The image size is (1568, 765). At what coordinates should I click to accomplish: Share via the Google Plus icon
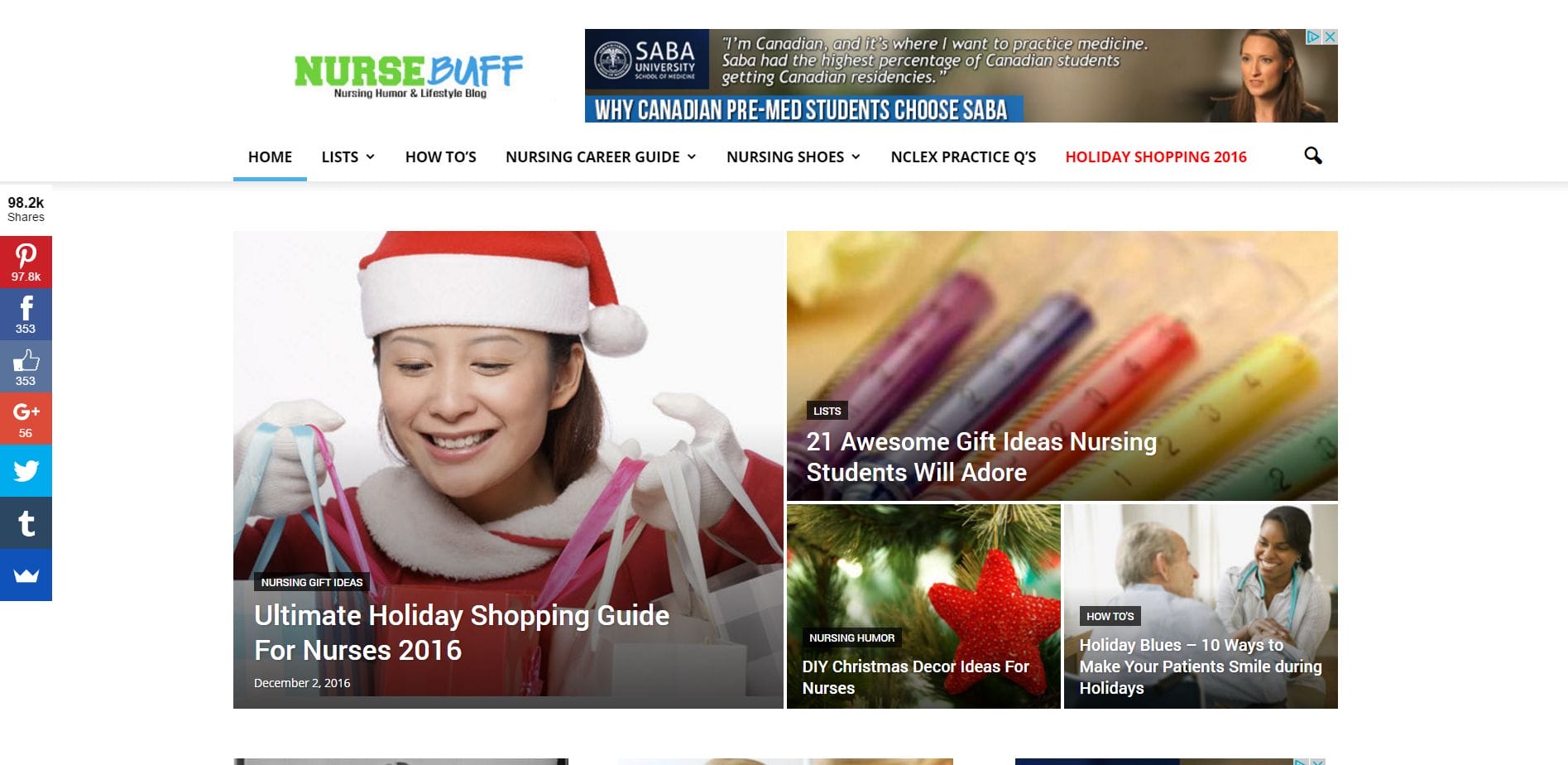point(26,418)
